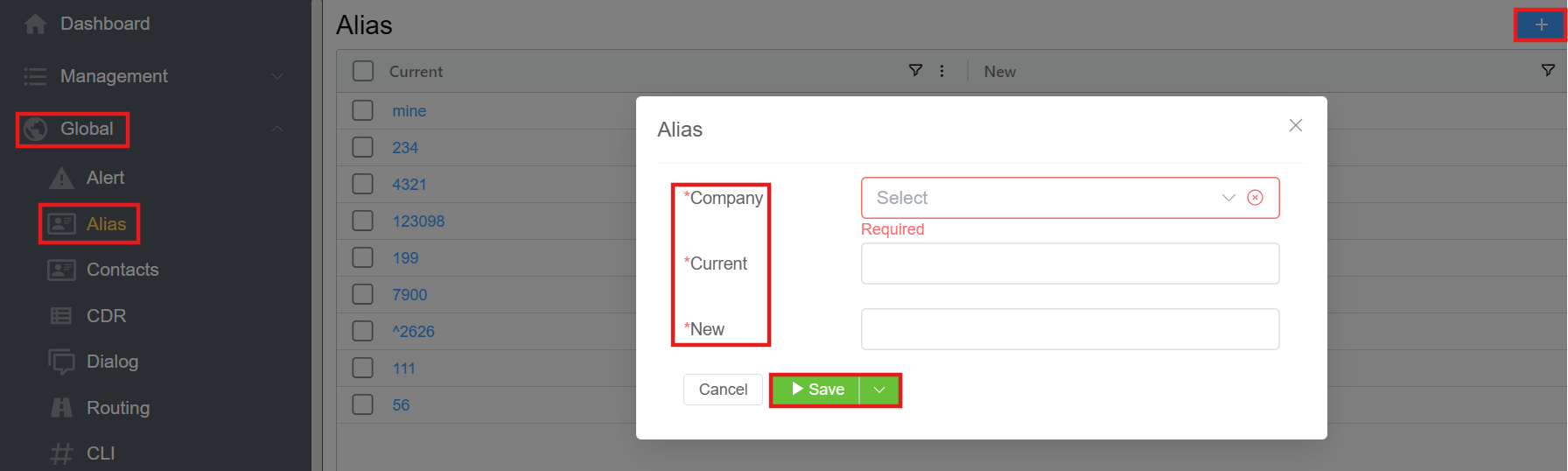Image resolution: width=1568 pixels, height=471 pixels.
Task: Open Contacts in the sidebar
Action: coord(122,270)
